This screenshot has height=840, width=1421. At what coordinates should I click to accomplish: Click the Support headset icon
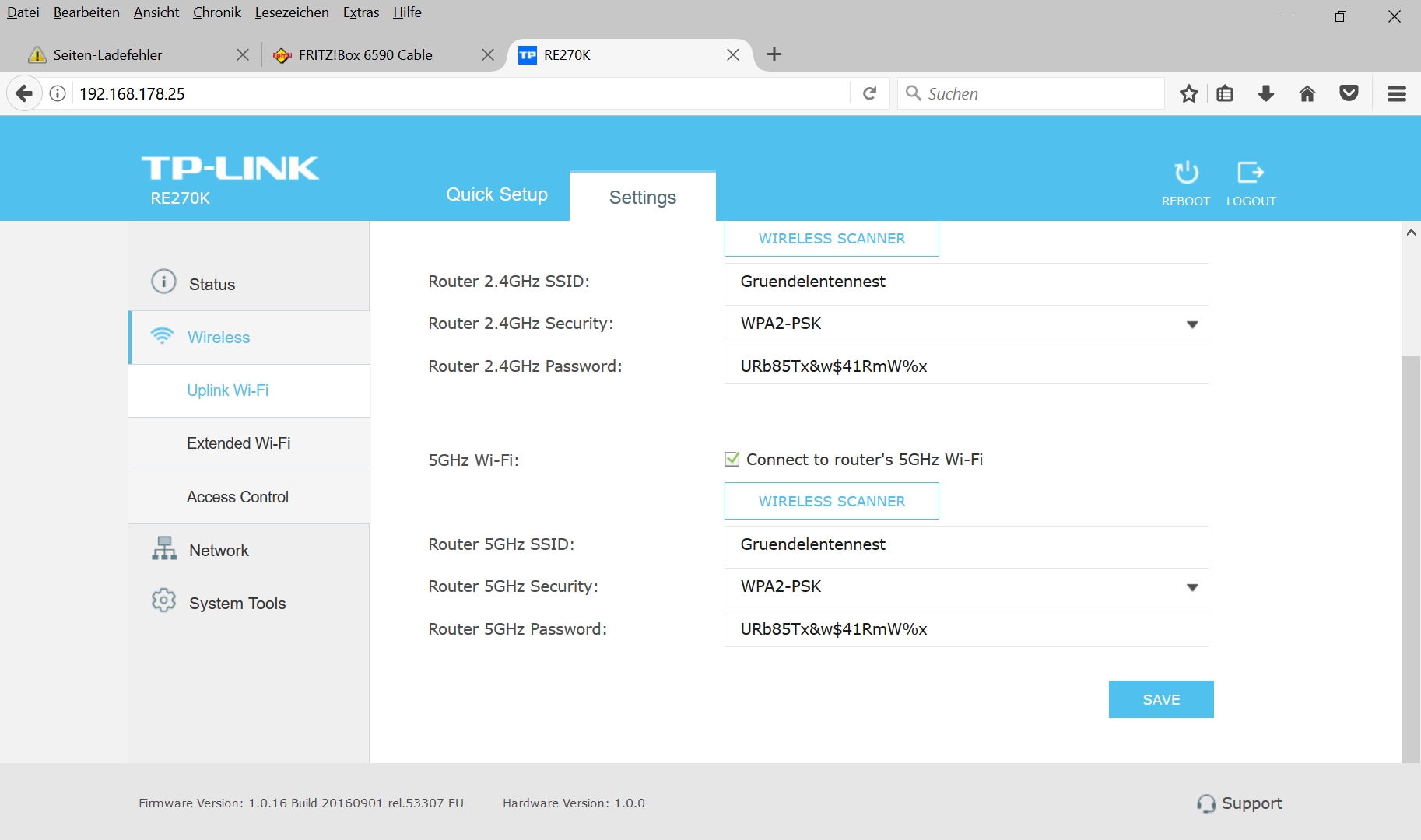click(1206, 803)
